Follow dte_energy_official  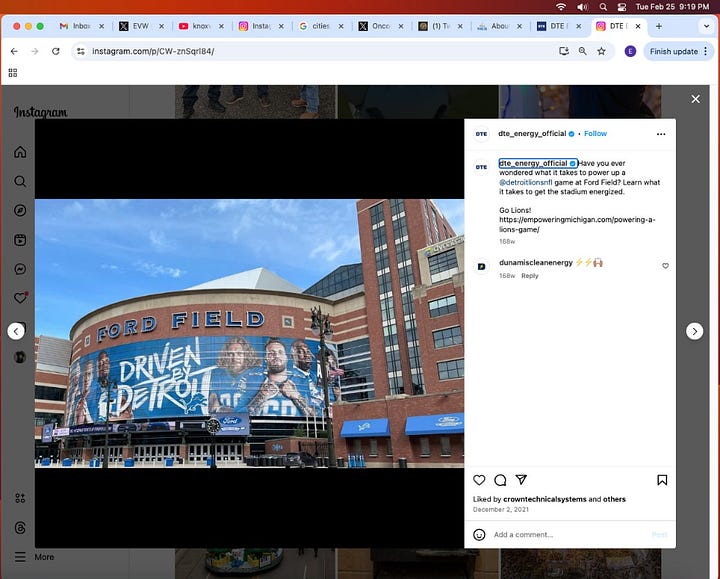[596, 134]
